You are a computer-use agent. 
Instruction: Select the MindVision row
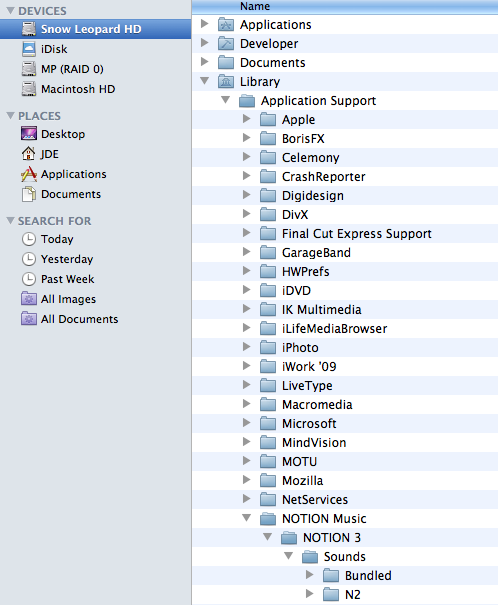tap(345, 443)
